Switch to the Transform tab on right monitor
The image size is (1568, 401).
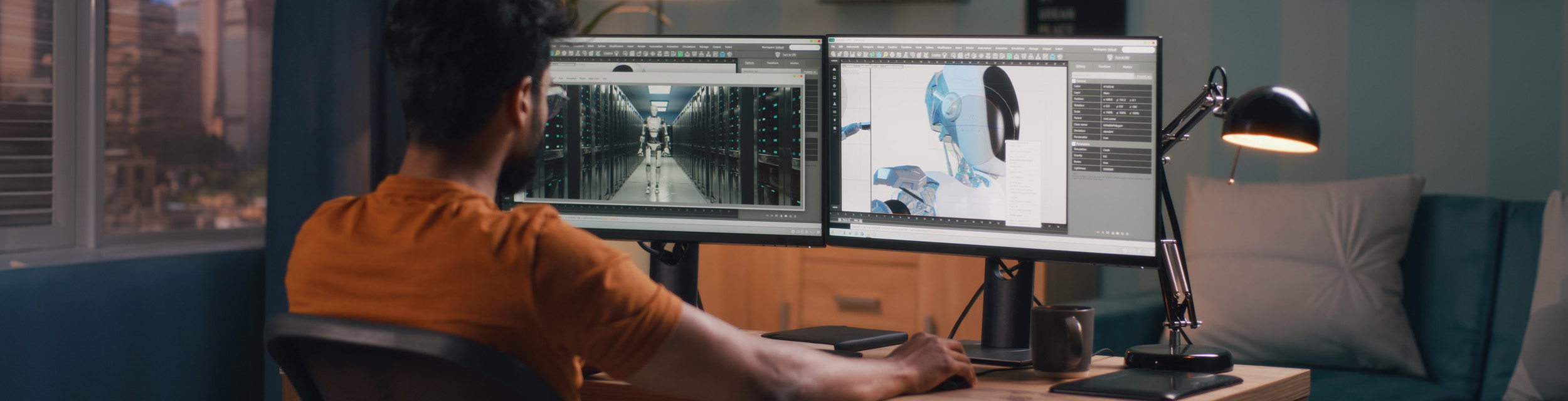pos(1104,66)
